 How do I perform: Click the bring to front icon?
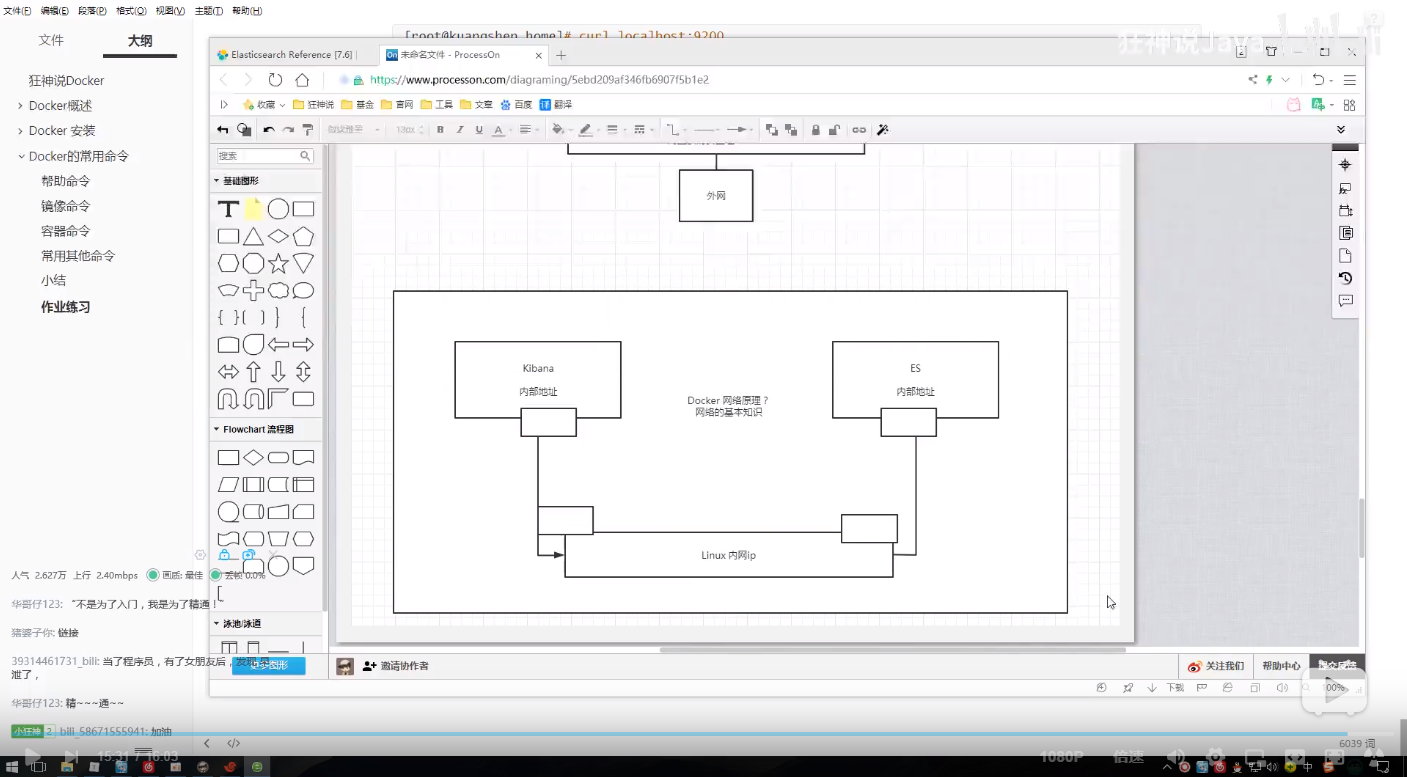pyautogui.click(x=772, y=130)
